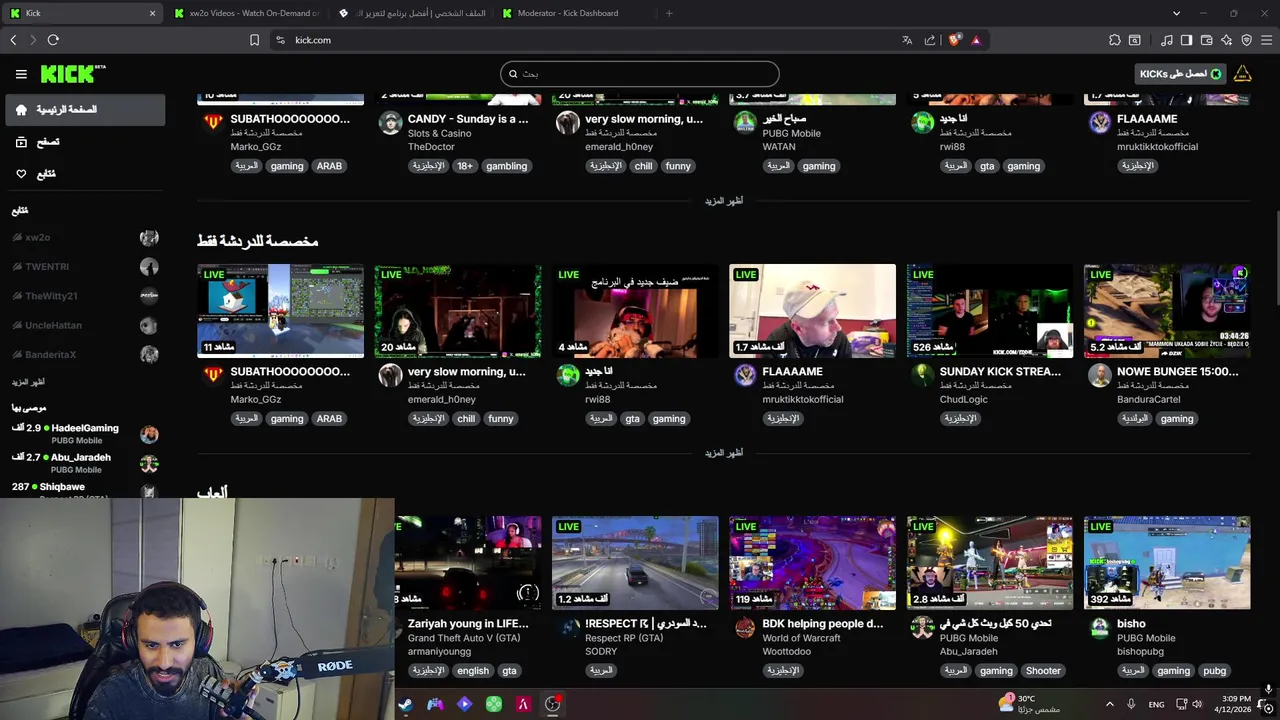Image resolution: width=1280 pixels, height=720 pixels.
Task: Expand show more under chat-only section
Action: coord(723,453)
